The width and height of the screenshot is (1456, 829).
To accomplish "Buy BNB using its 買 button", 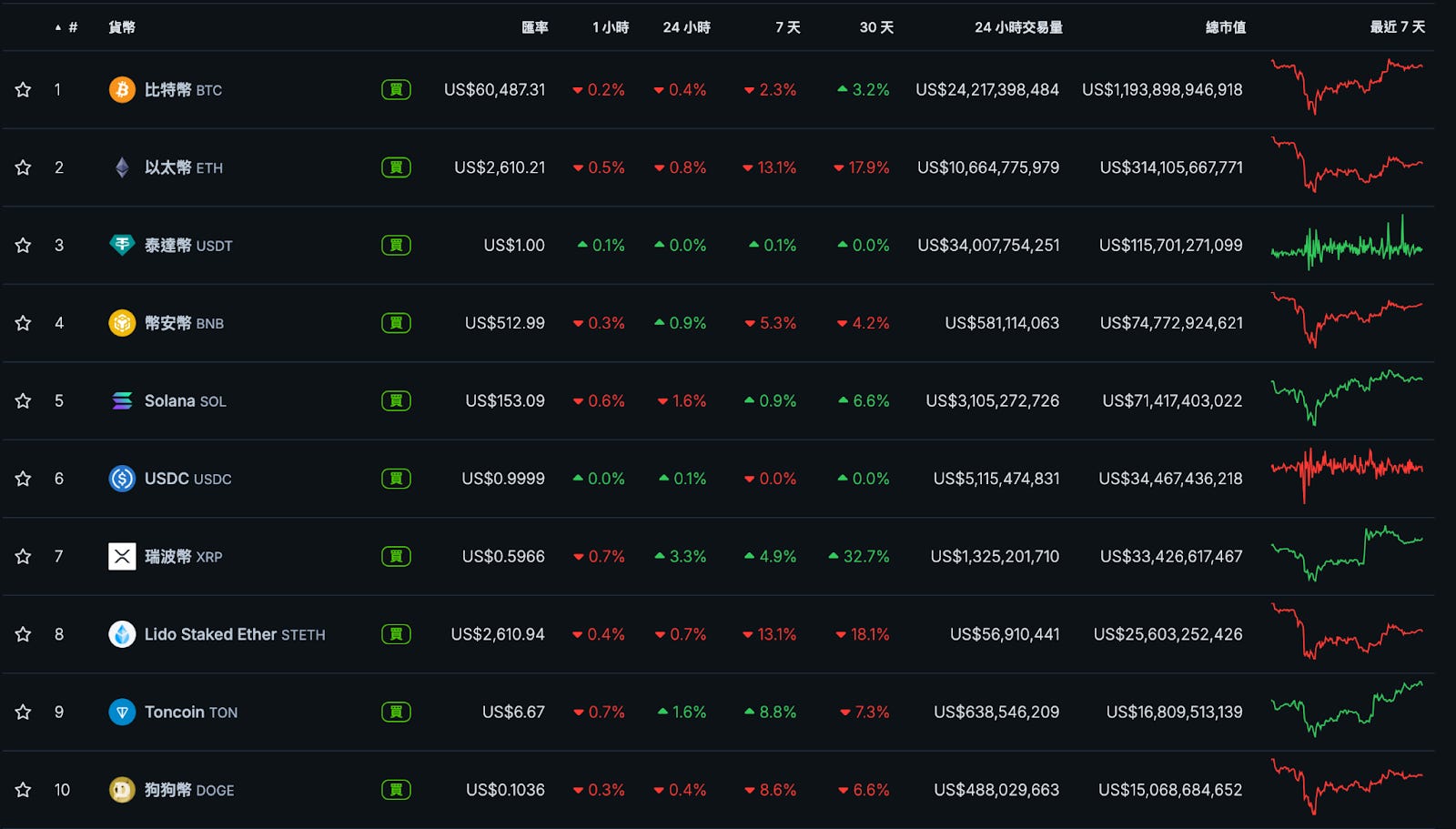I will click(x=396, y=323).
